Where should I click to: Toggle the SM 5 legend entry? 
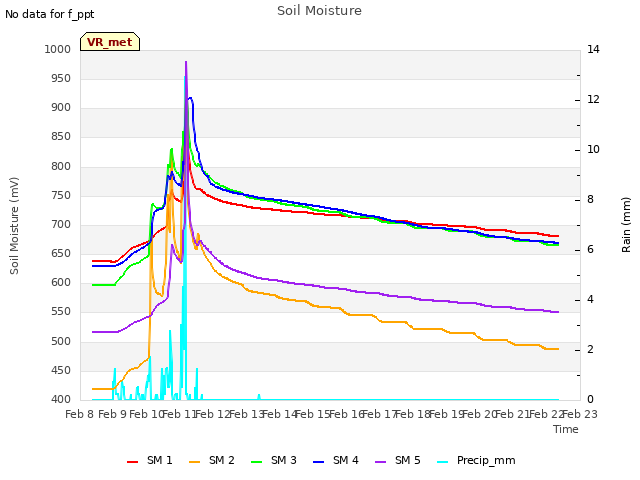click(398, 460)
